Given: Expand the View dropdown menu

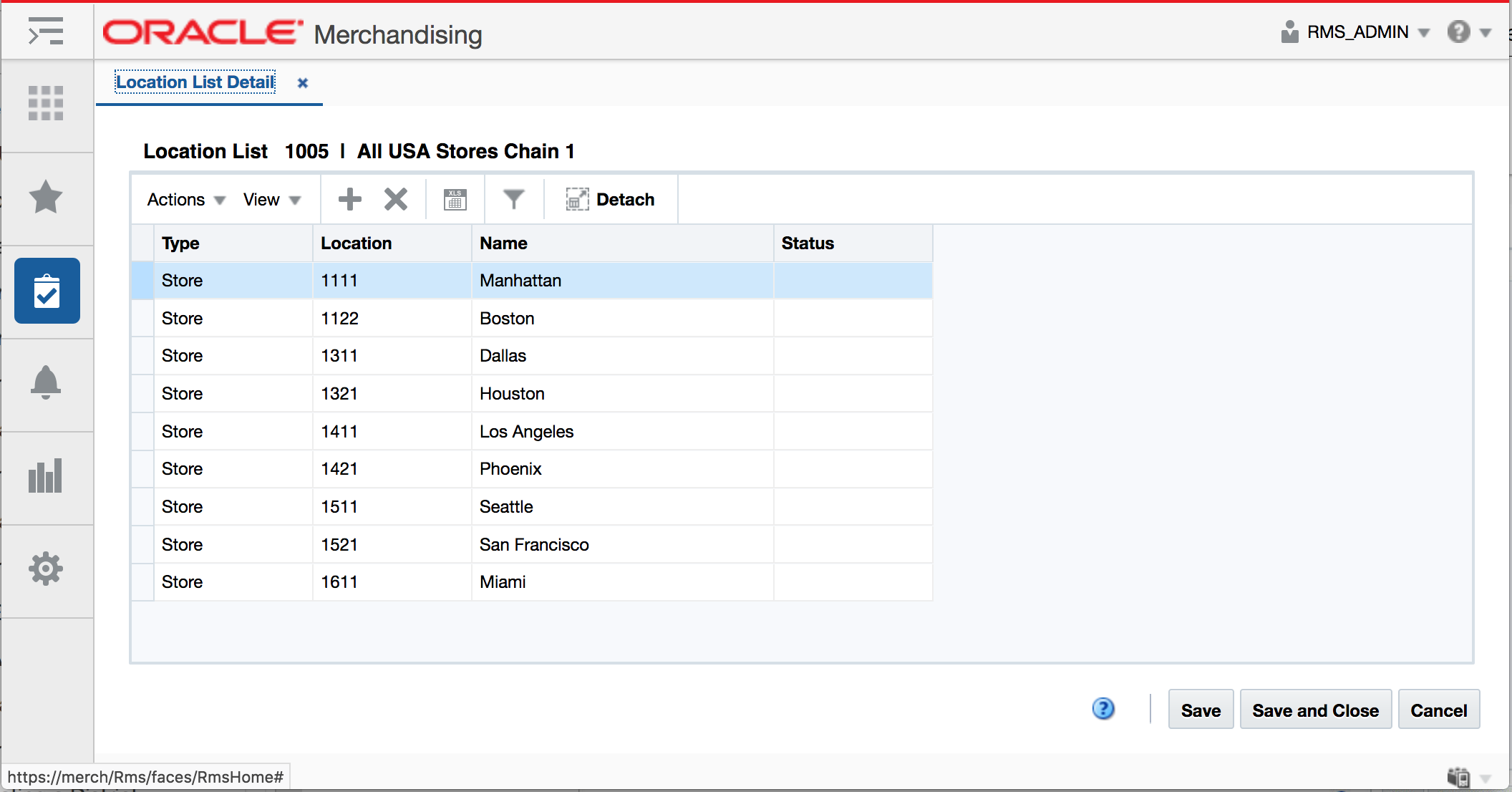Looking at the screenshot, I should click(270, 199).
